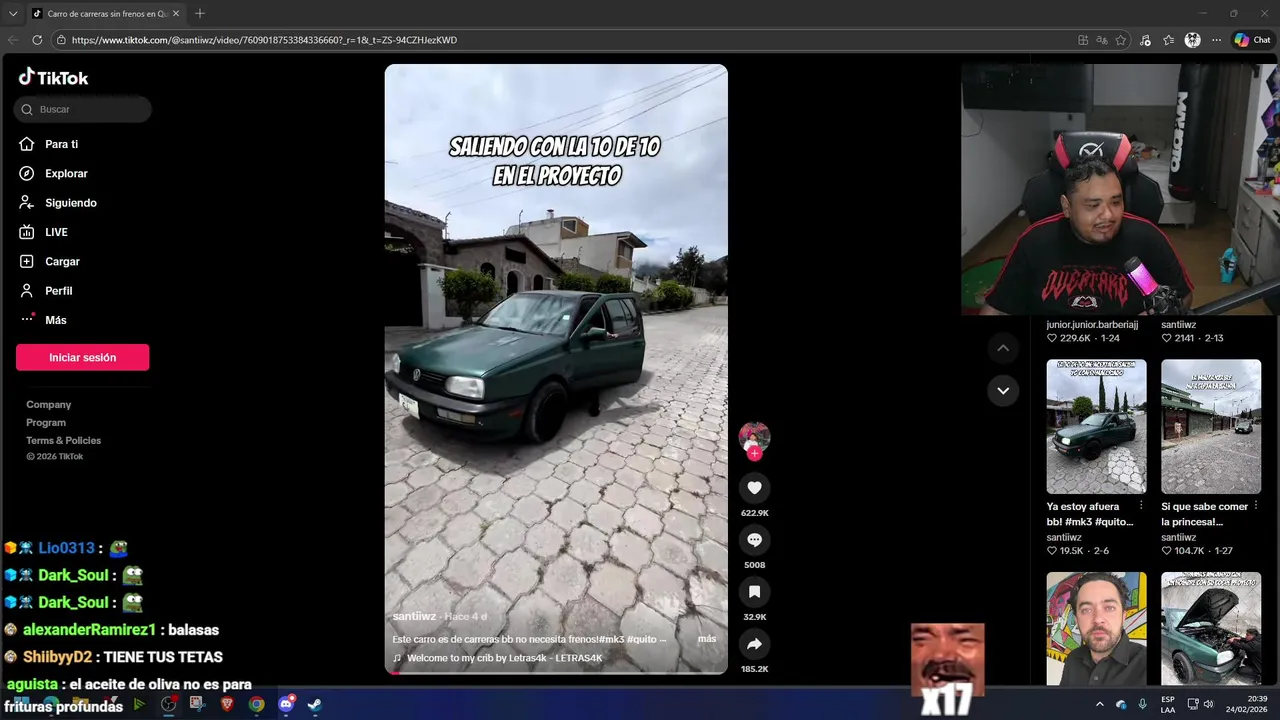Open browser apps icon in address bar
This screenshot has width=1280, height=720.
[1083, 40]
